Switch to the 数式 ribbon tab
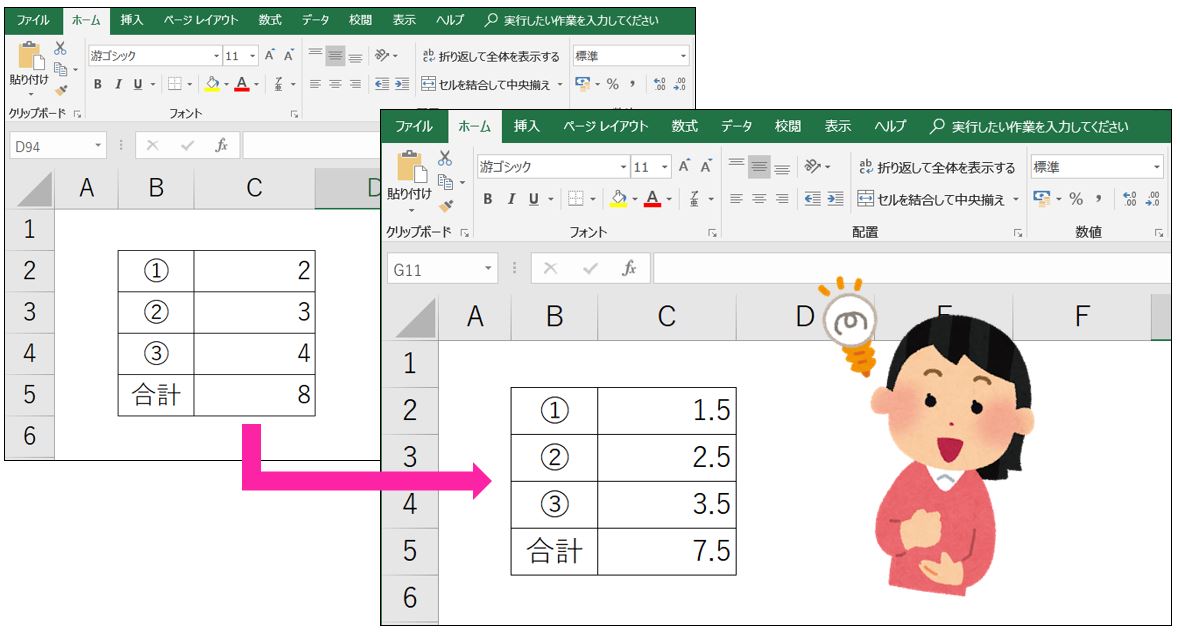The height and width of the screenshot is (634, 1180). coord(684,126)
